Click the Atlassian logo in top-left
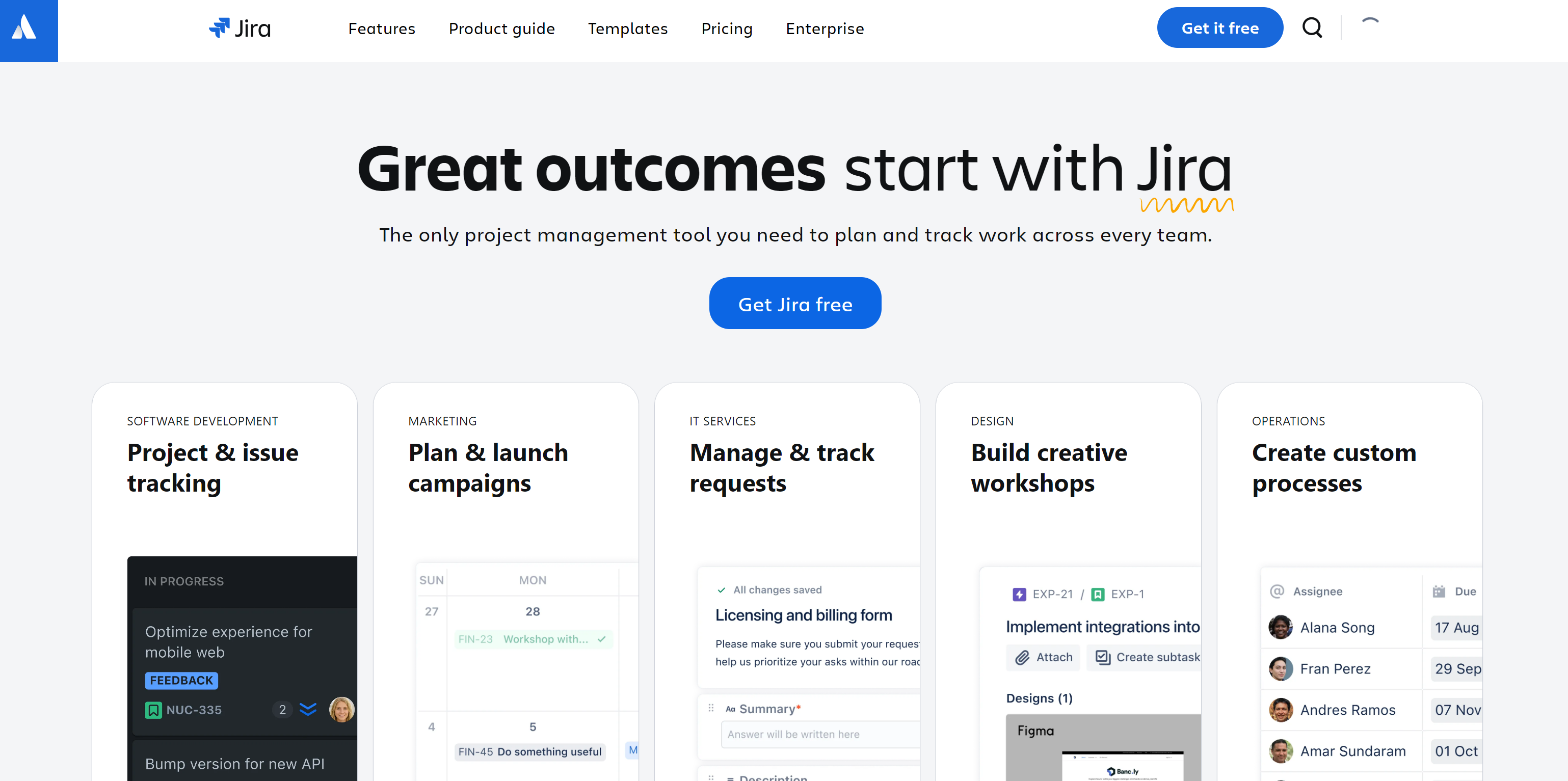Viewport: 1568px width, 781px height. tap(29, 30)
